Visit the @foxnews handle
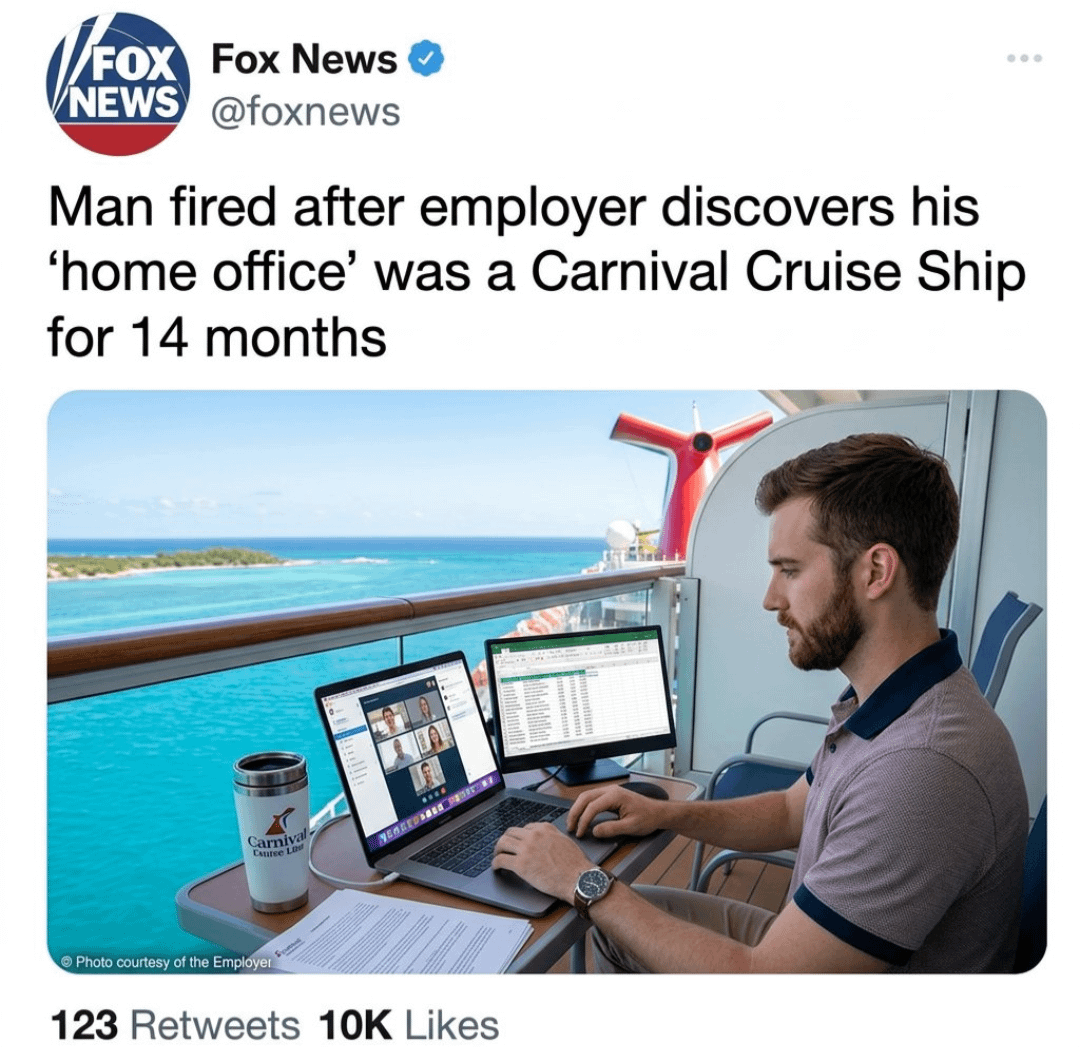The height and width of the screenshot is (1047, 1080). pos(305,110)
